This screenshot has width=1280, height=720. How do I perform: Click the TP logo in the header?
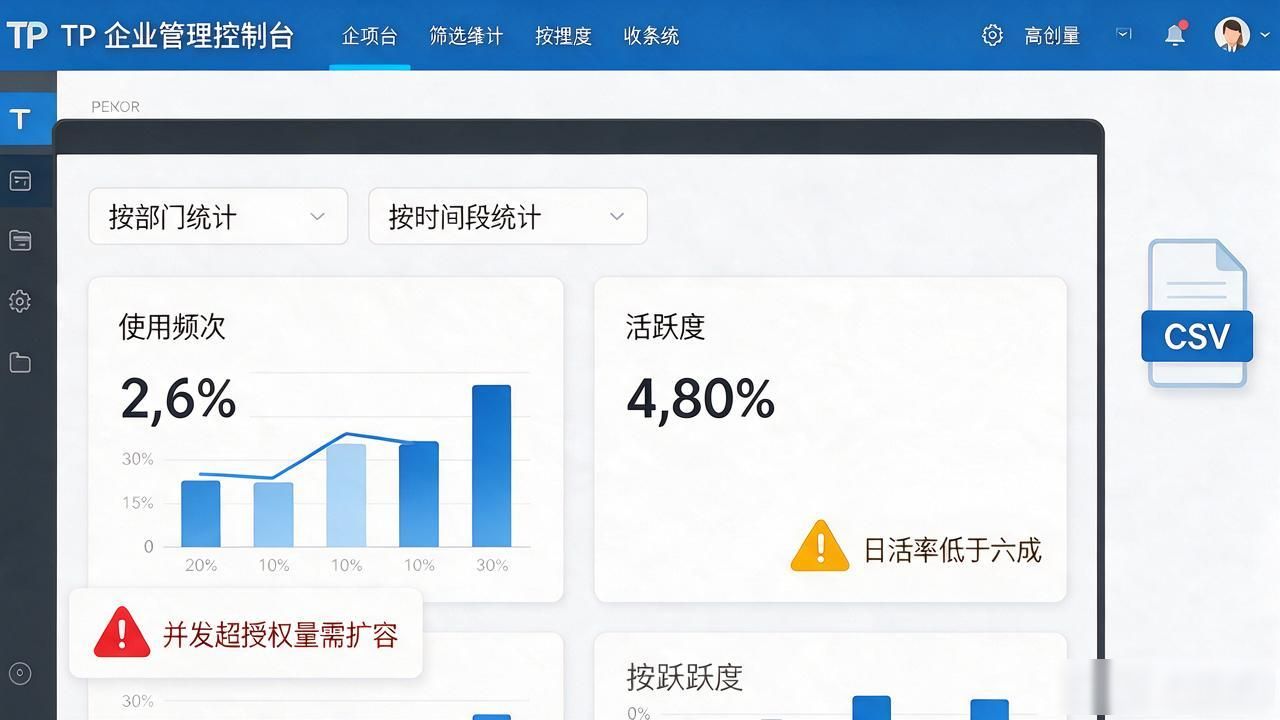(27, 35)
